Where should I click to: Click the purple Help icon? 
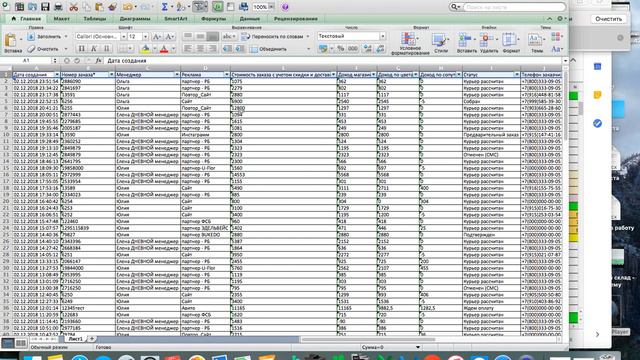coord(285,7)
